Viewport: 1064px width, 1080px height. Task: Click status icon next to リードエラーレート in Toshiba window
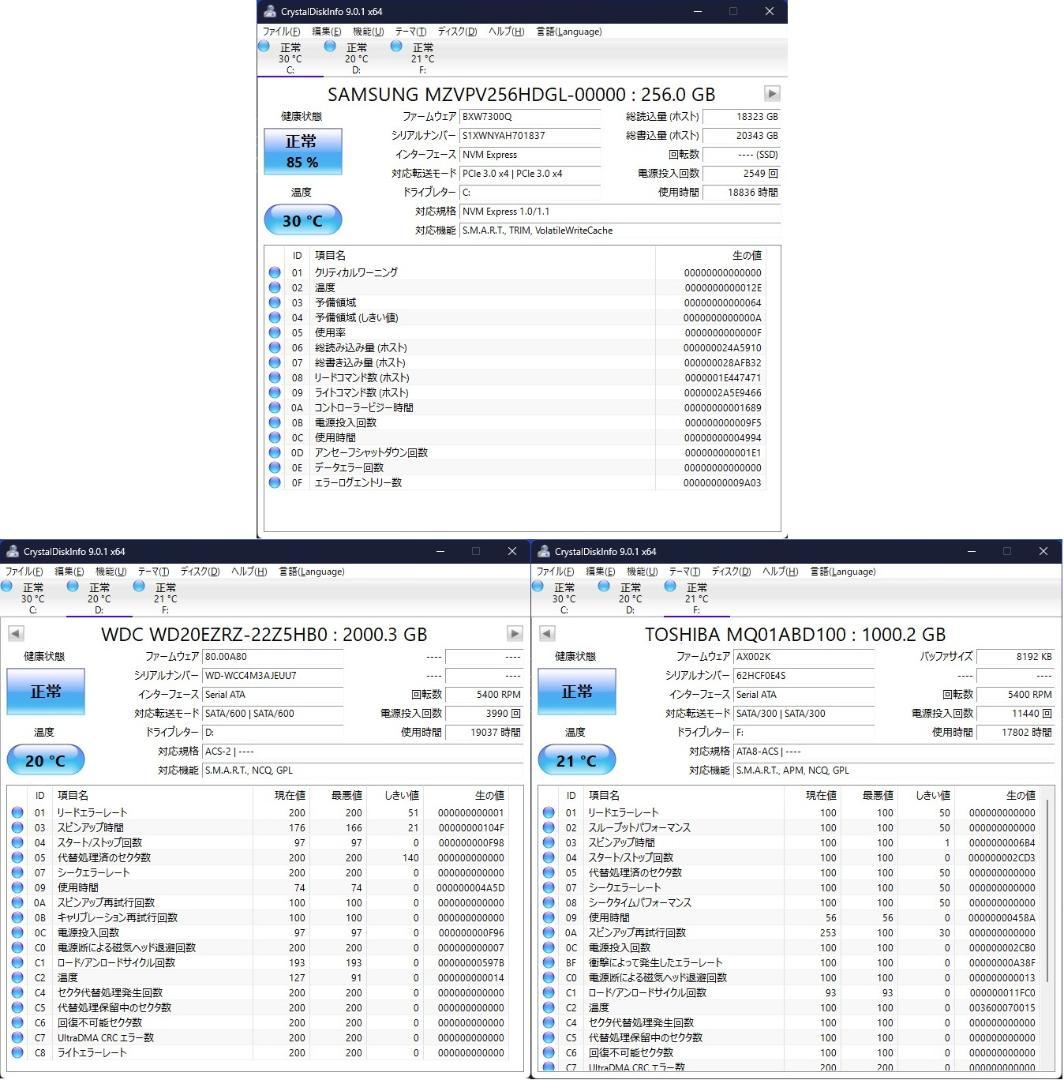pyautogui.click(x=547, y=812)
